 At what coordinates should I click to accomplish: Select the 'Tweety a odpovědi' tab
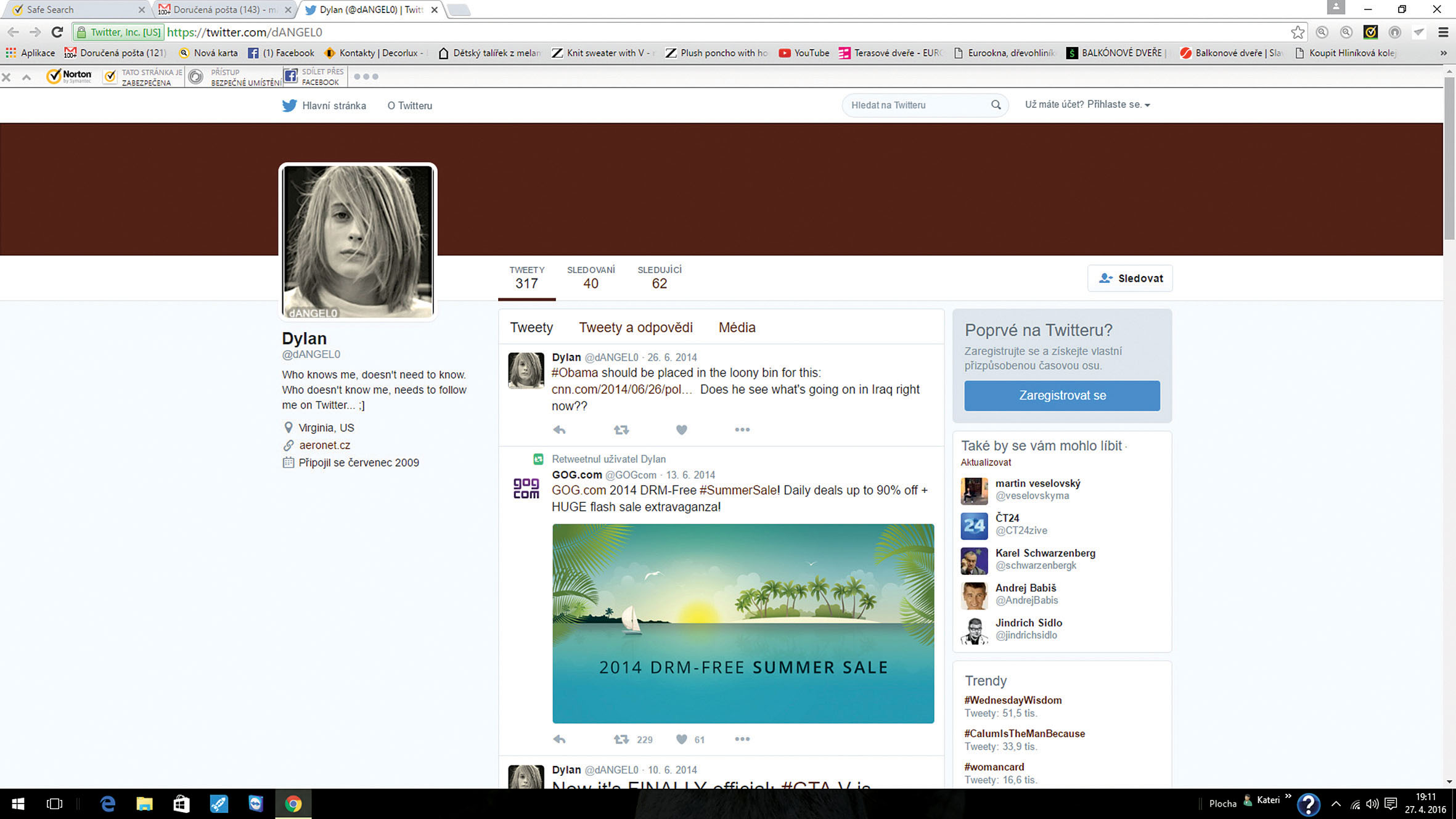pos(636,327)
